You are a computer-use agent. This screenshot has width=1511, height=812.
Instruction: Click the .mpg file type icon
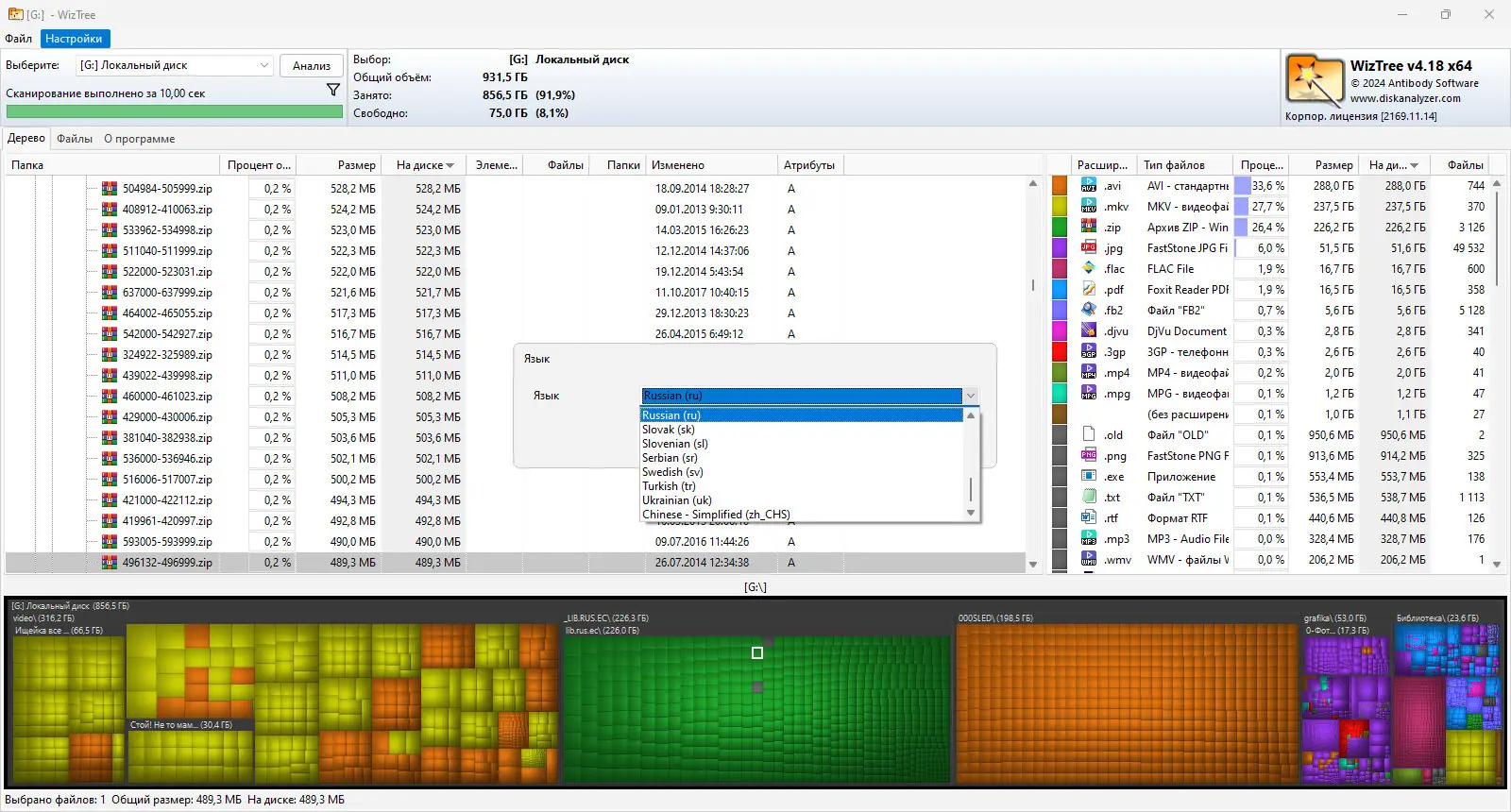(1089, 394)
